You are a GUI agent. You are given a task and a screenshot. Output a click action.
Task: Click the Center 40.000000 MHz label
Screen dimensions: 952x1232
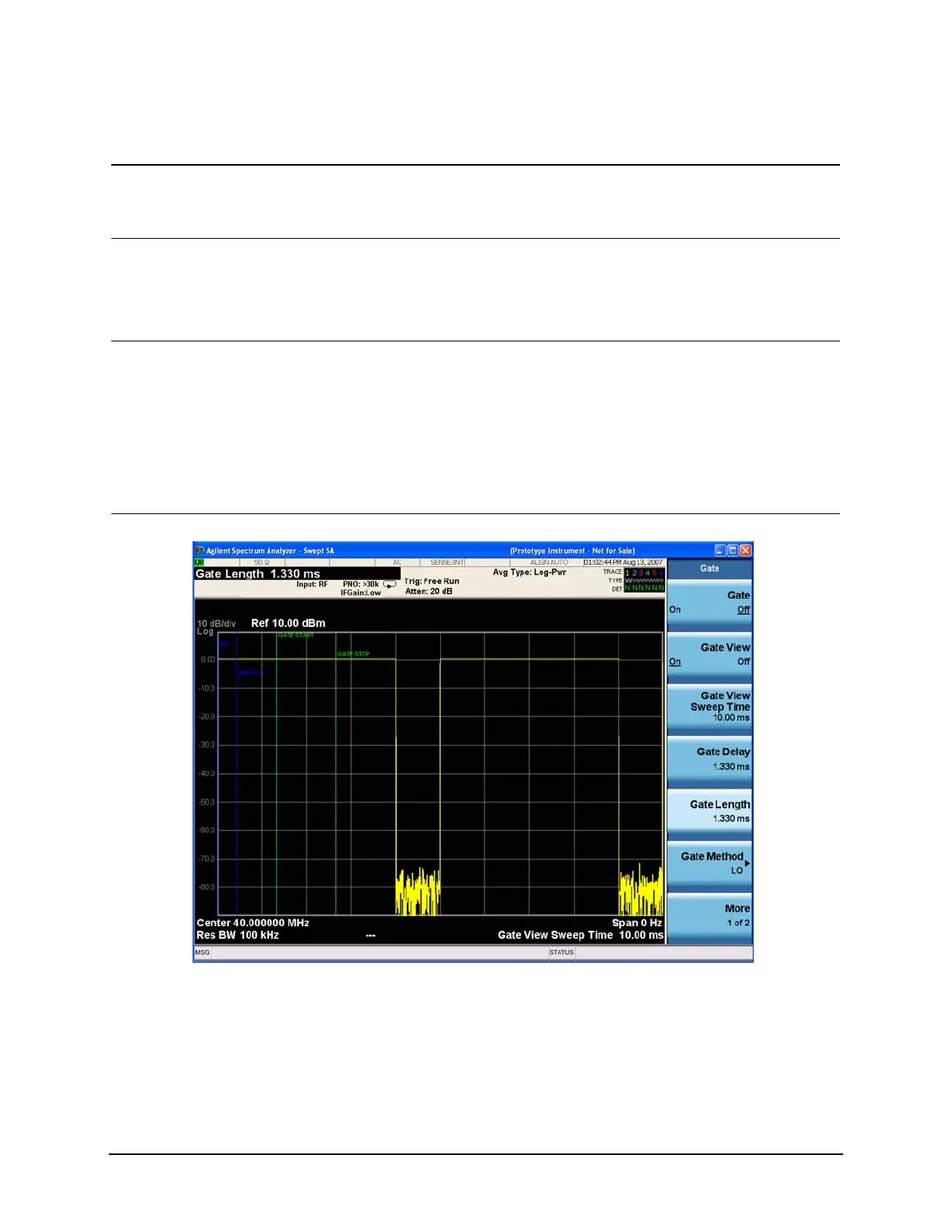point(253,922)
